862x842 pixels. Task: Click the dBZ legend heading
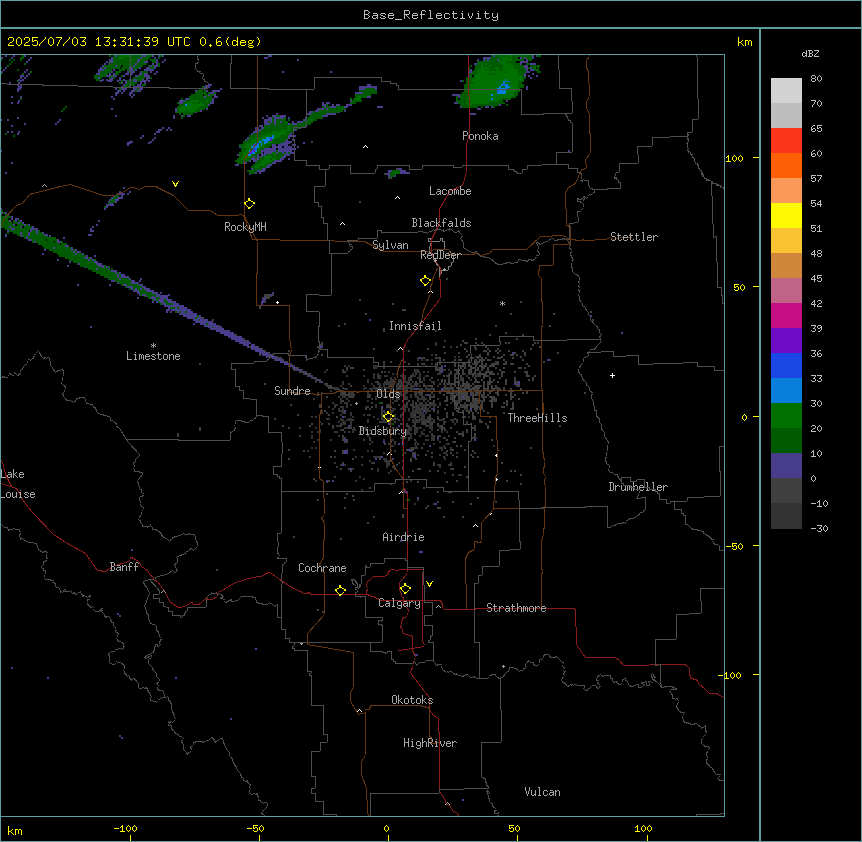click(x=810, y=53)
